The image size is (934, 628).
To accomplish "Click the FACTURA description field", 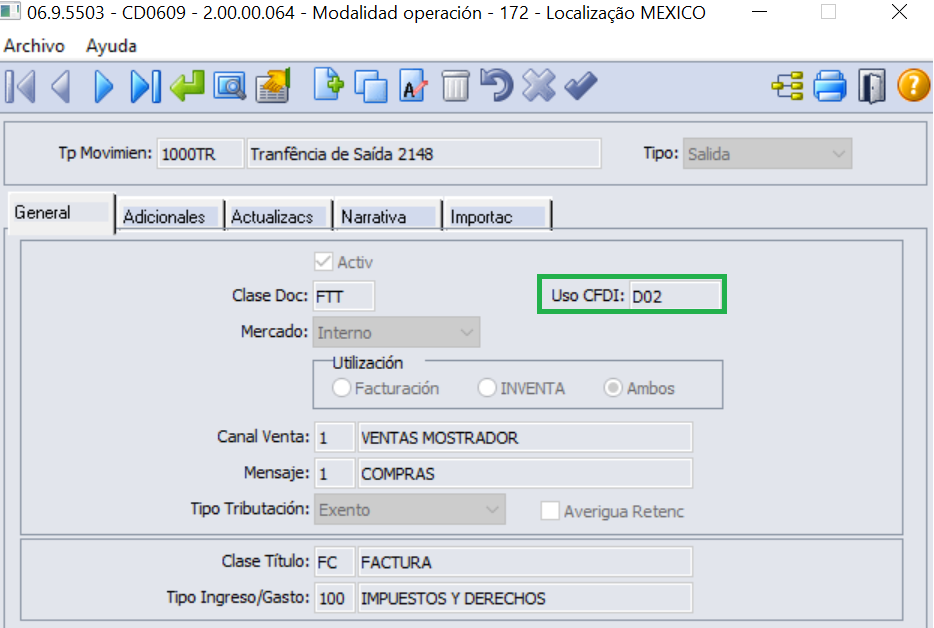I will (525, 562).
